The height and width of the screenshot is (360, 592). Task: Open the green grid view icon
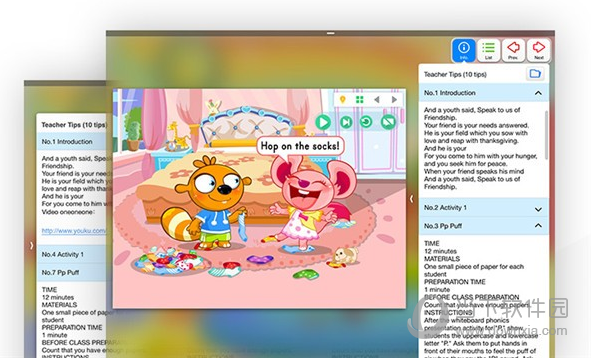click(359, 100)
